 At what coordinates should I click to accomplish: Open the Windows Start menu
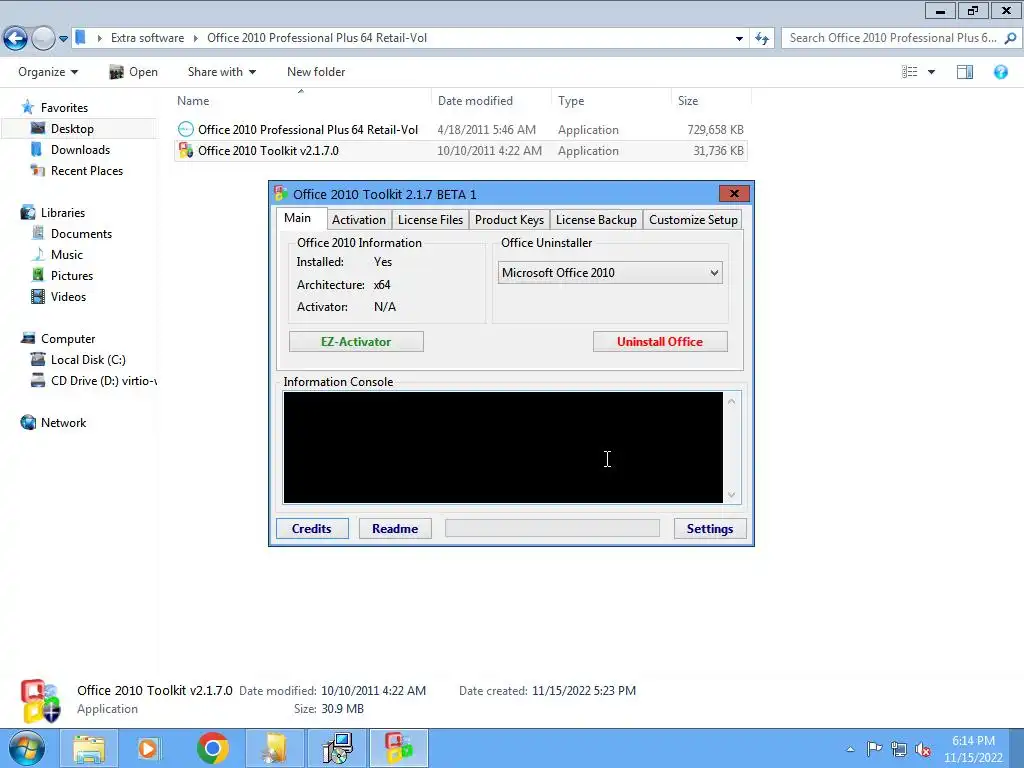point(27,748)
